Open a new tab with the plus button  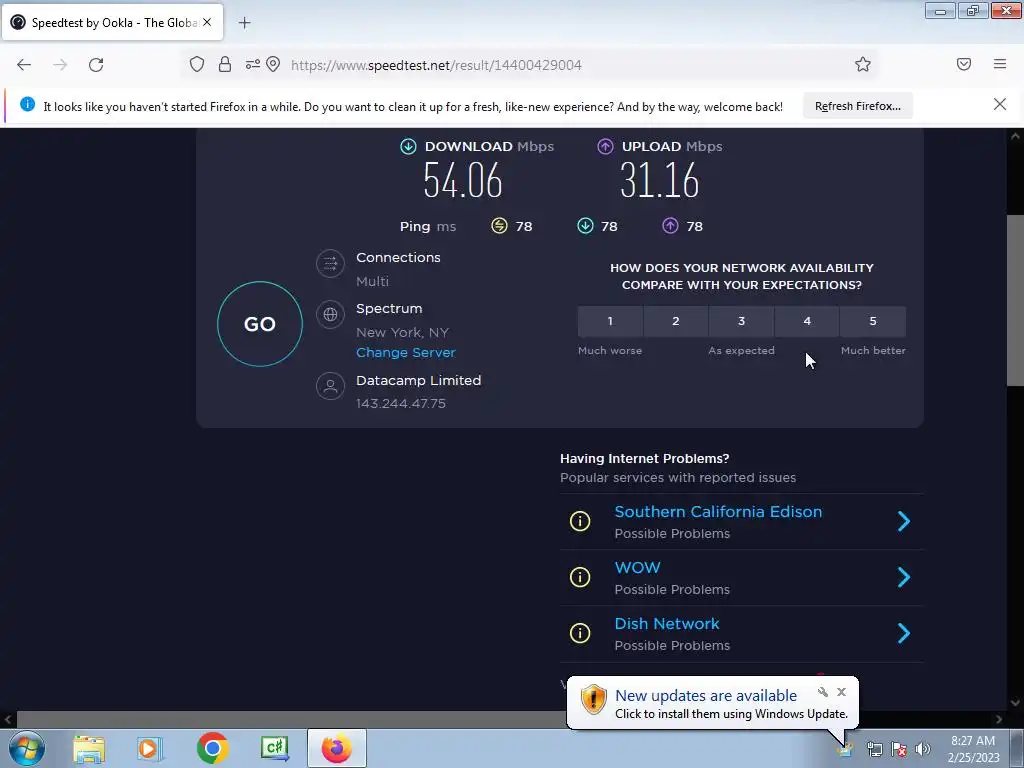(x=244, y=23)
